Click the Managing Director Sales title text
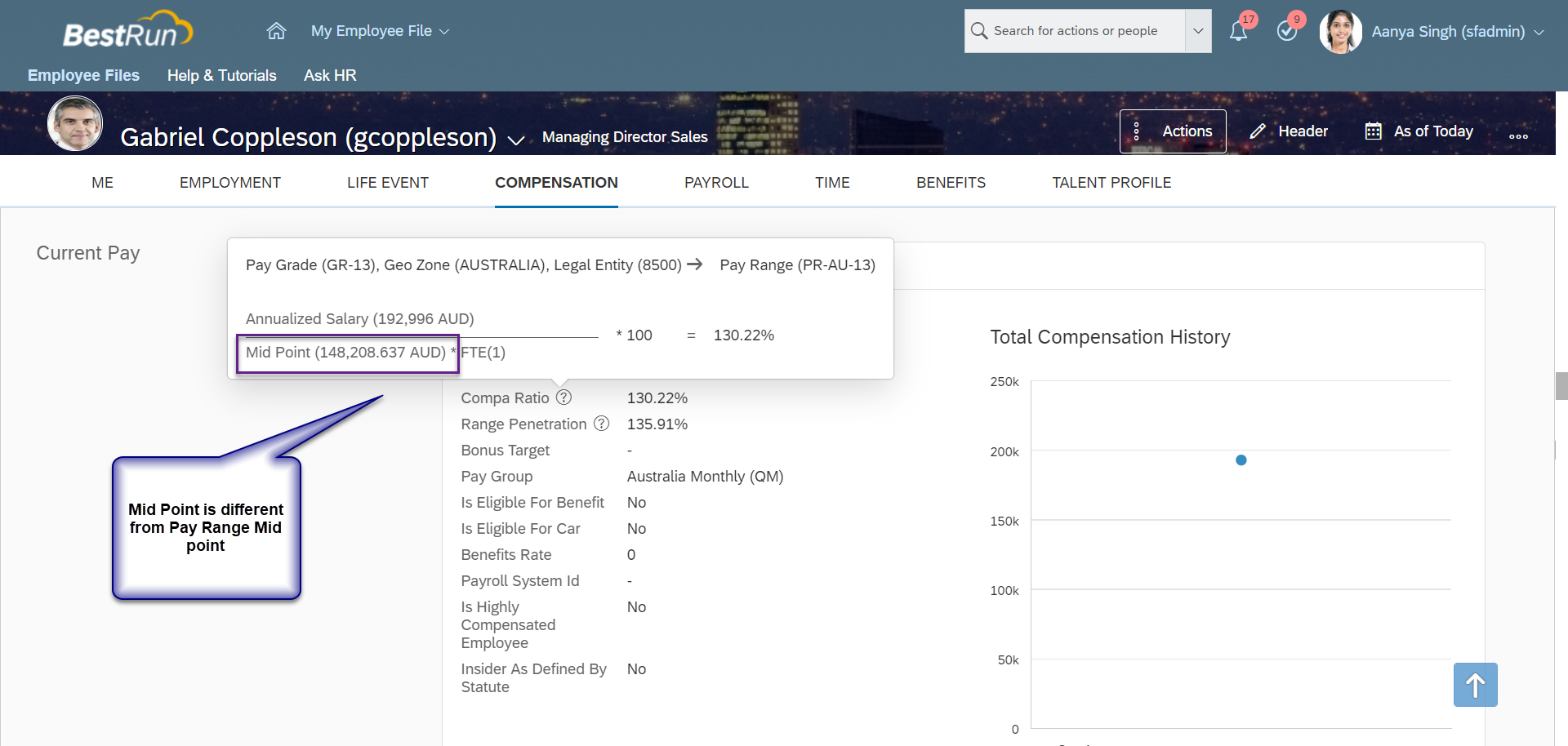The image size is (1568, 746). [625, 137]
